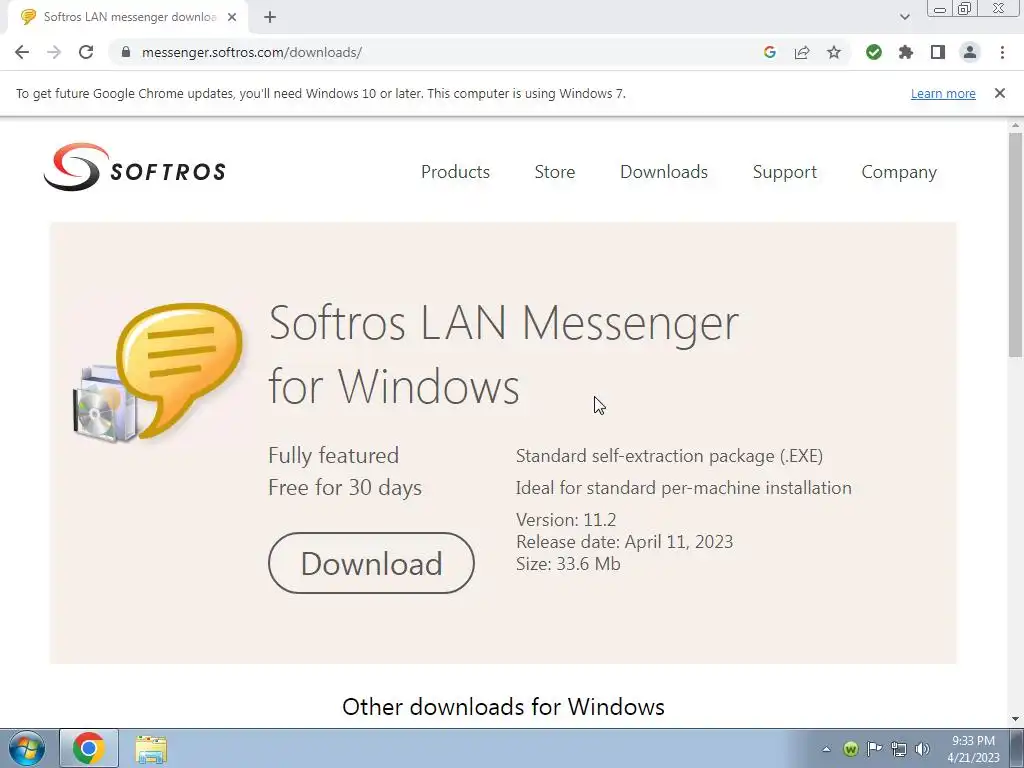This screenshot has height=768, width=1024.
Task: Close the Softros LAN messenger tab
Action: pos(232,17)
